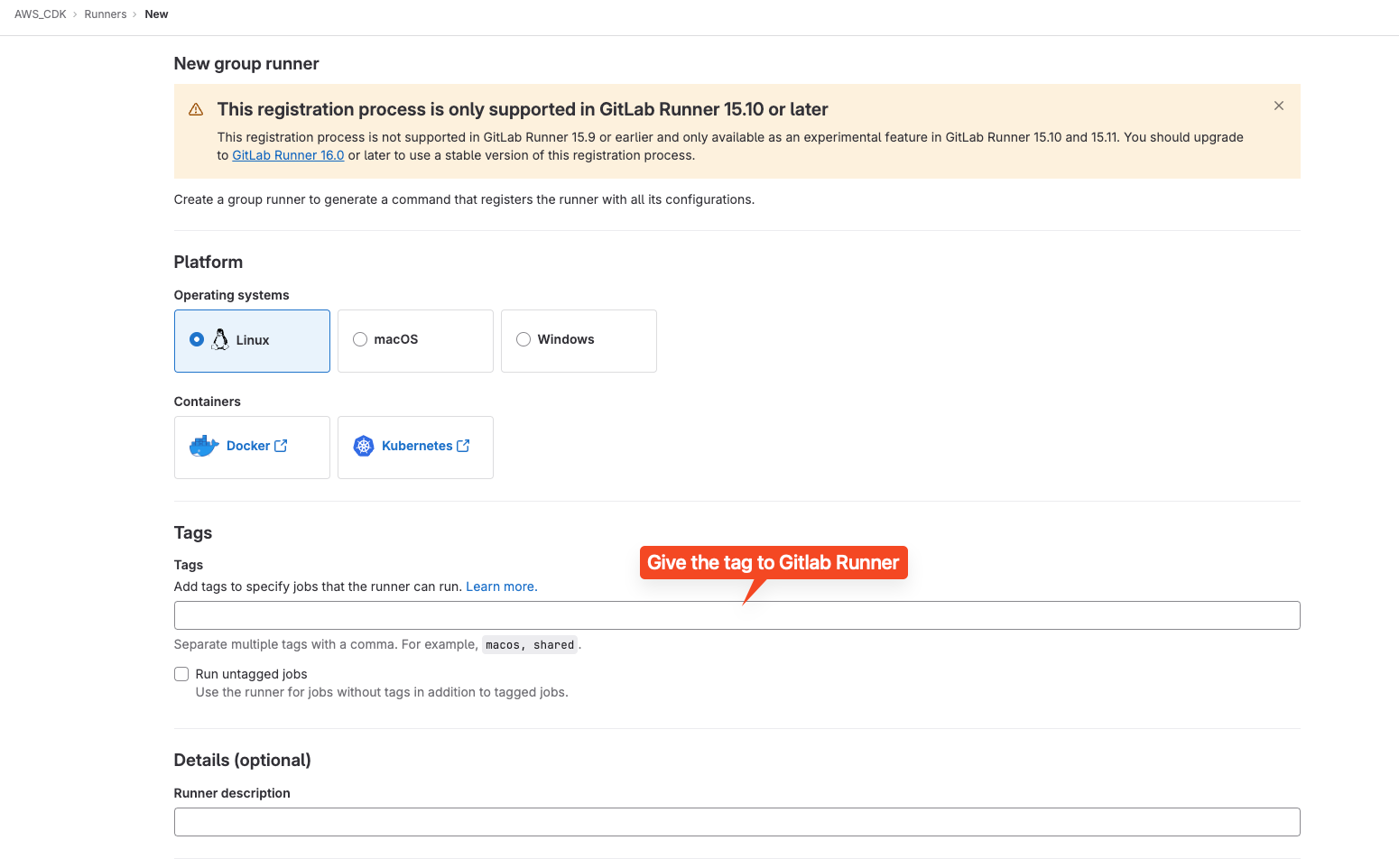
Task: Click the Linux penguin icon
Action: pyautogui.click(x=220, y=339)
